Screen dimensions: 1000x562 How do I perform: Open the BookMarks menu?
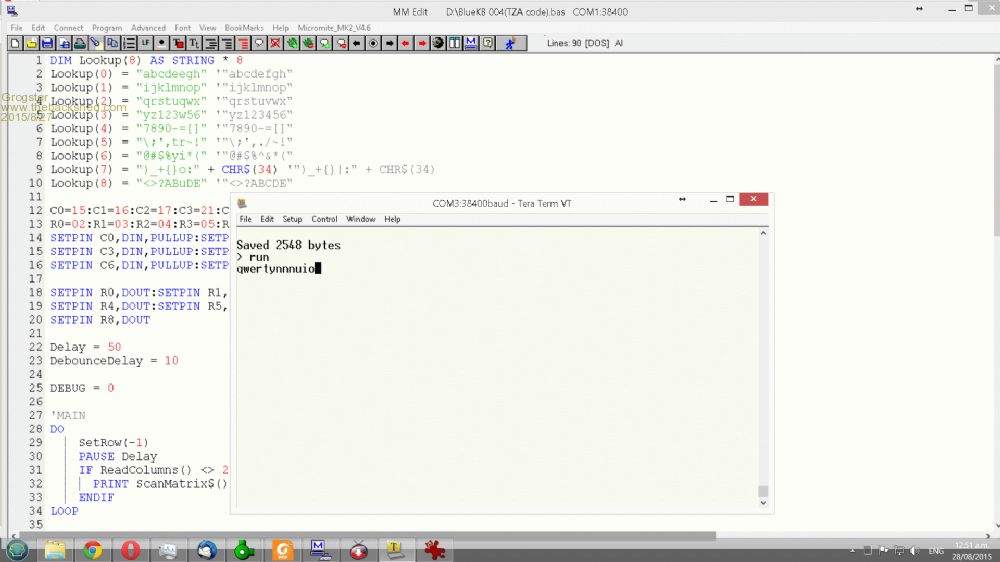point(244,28)
